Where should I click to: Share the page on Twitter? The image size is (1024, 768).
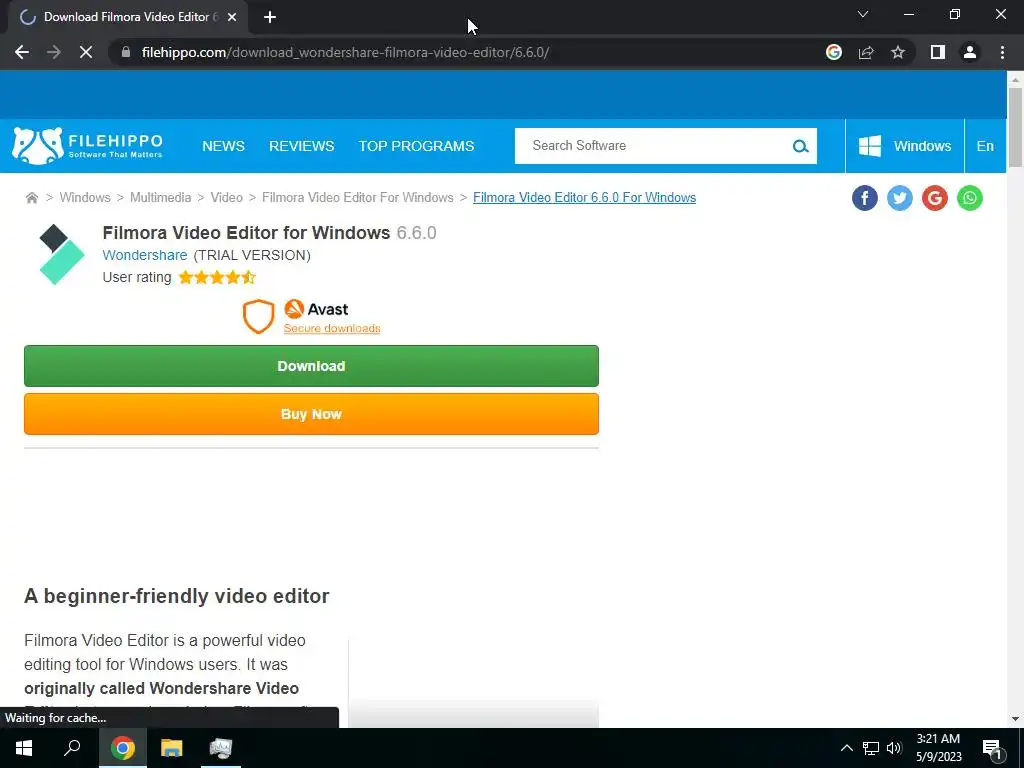point(900,198)
